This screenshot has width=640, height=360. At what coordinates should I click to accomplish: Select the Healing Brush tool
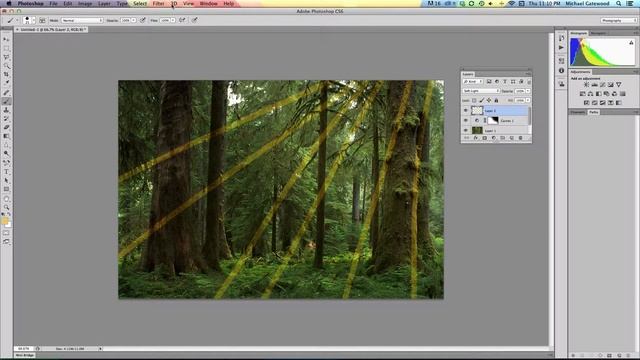pyautogui.click(x=6, y=93)
